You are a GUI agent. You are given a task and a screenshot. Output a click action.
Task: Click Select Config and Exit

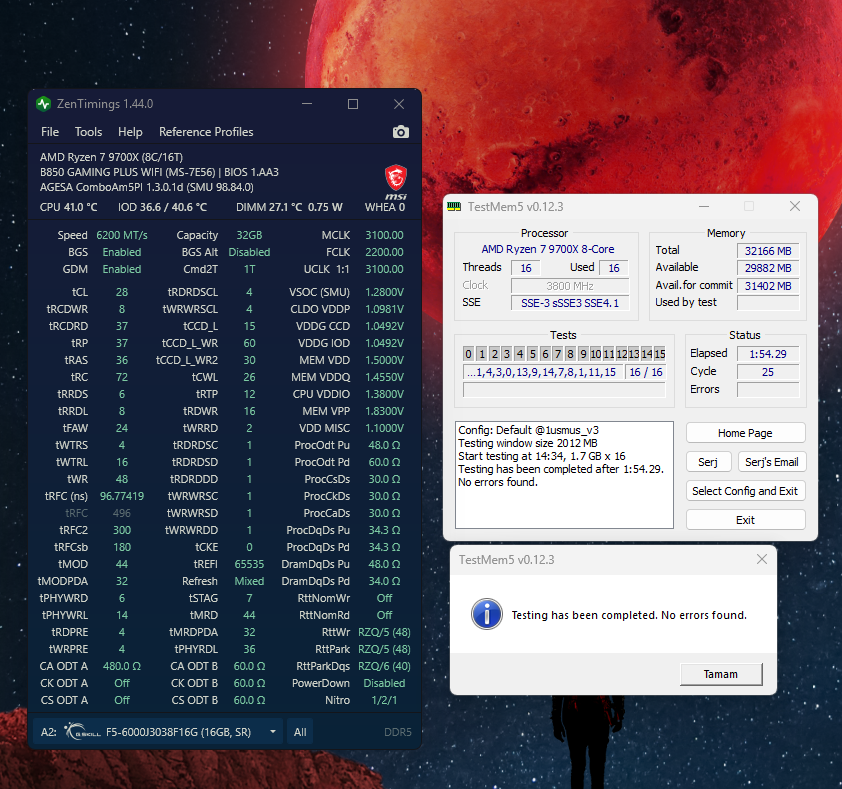coord(745,491)
